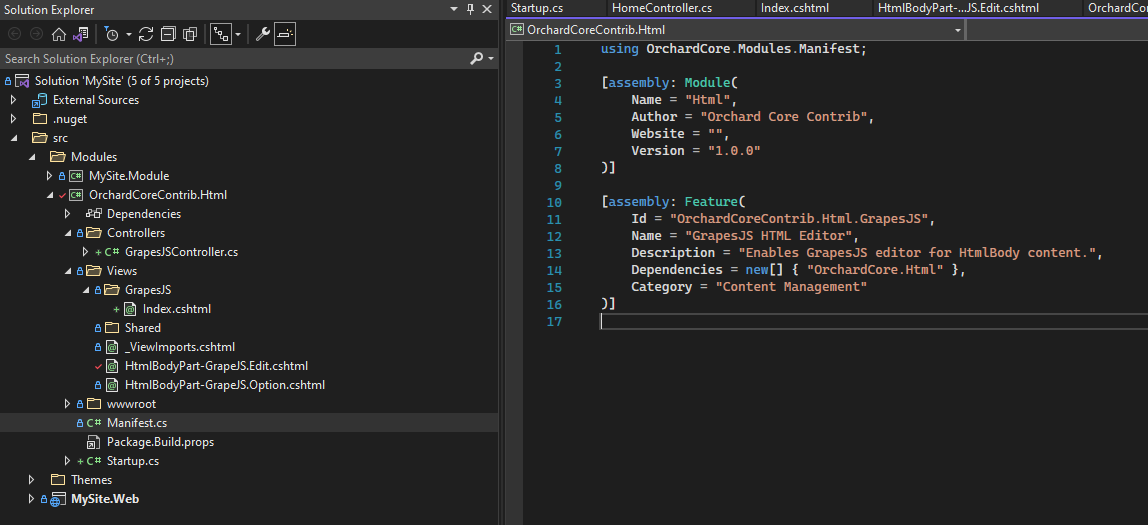Click the External Sources icon

[40, 100]
